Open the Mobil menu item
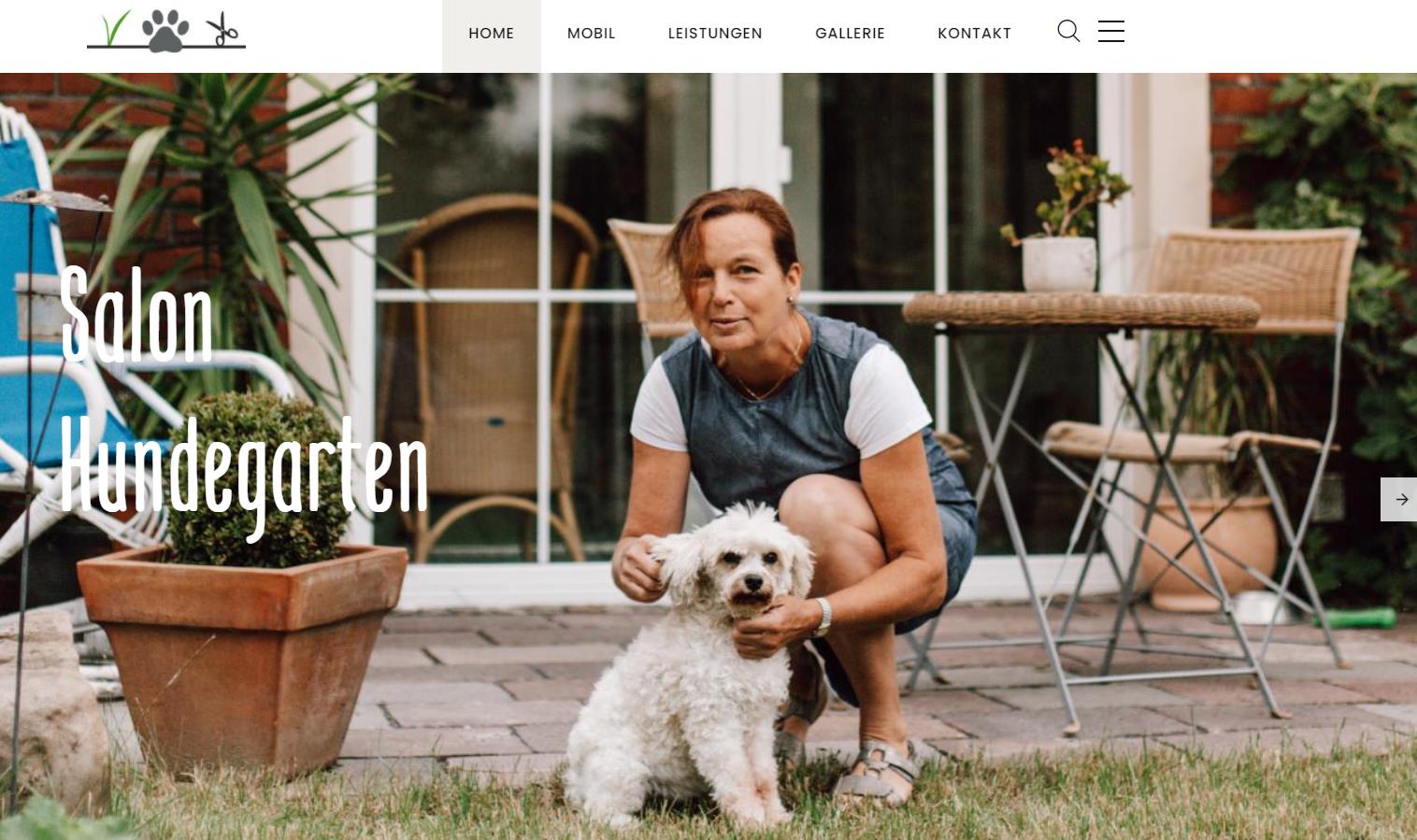 click(592, 34)
